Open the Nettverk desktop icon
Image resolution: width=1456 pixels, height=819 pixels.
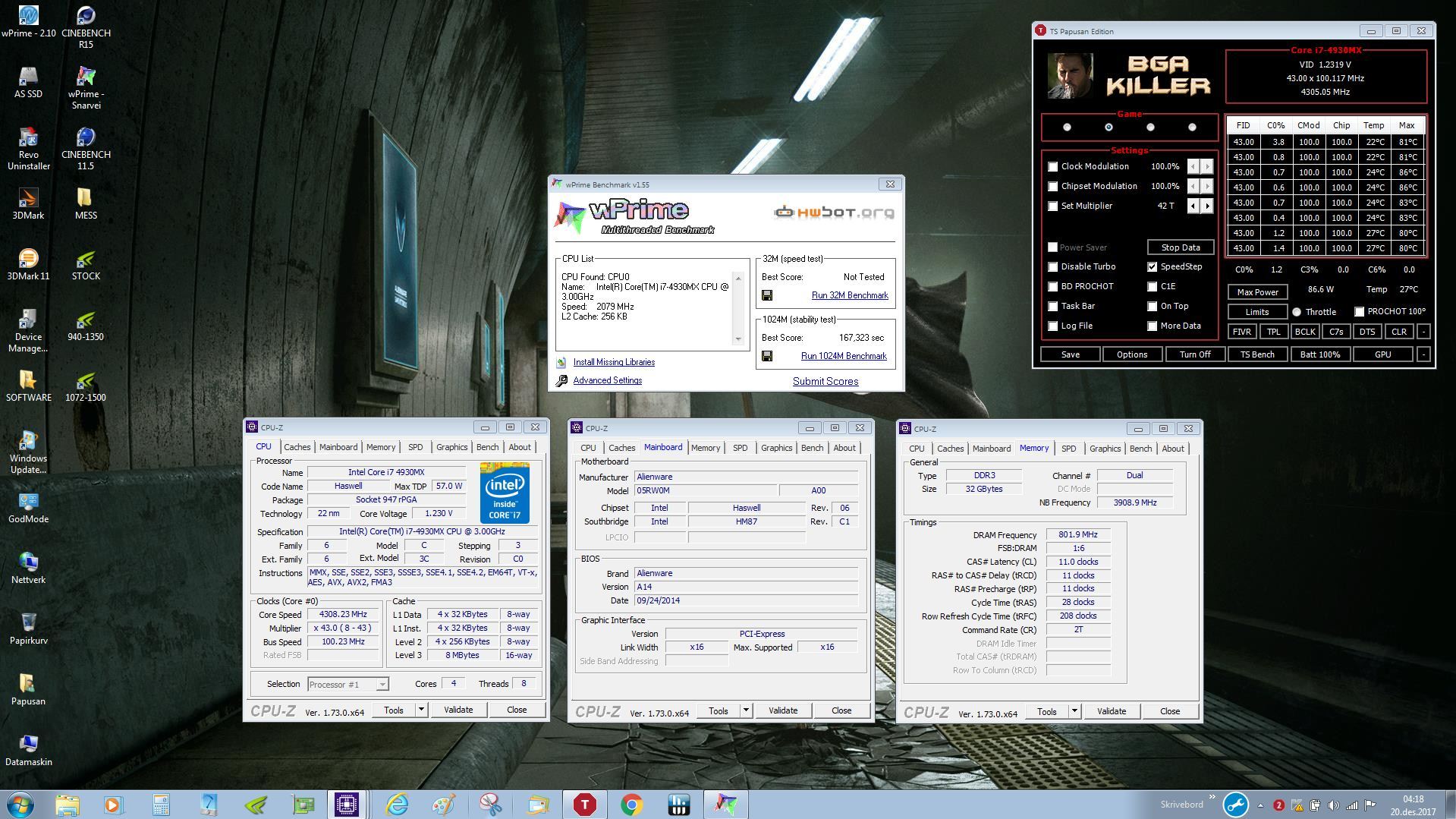pyautogui.click(x=29, y=569)
